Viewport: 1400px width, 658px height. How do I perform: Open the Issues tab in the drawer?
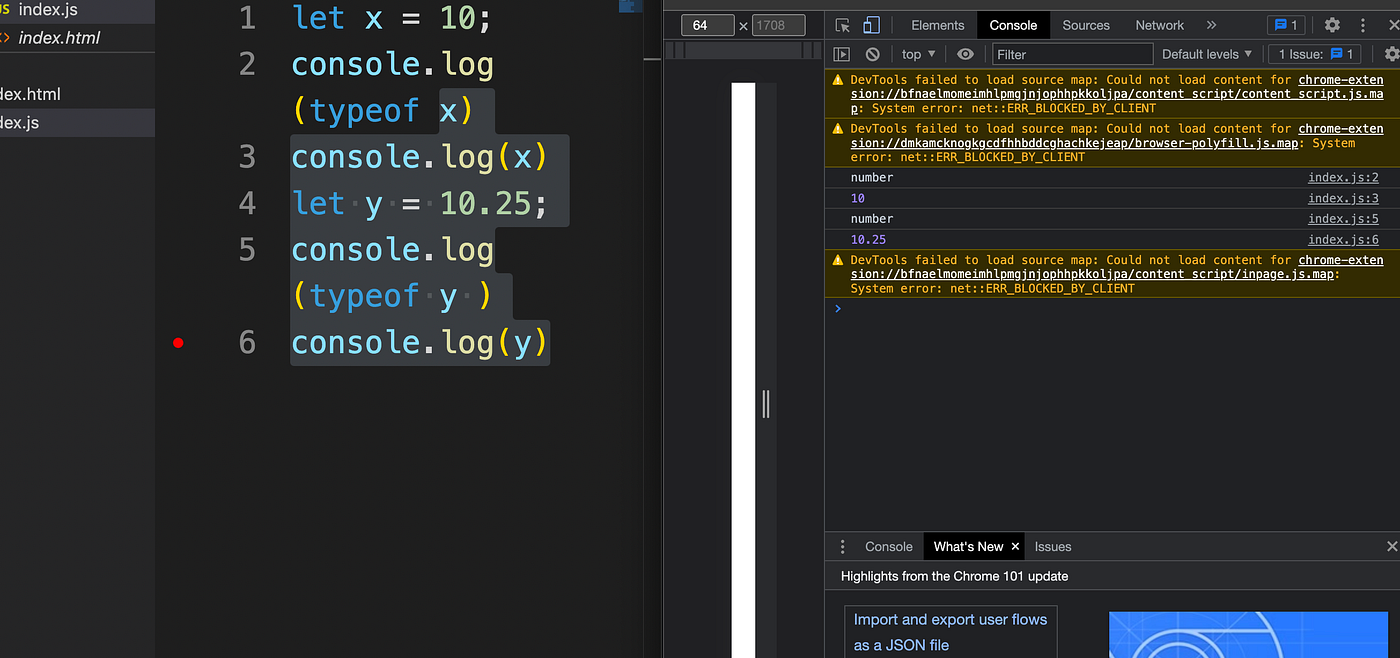point(1052,546)
